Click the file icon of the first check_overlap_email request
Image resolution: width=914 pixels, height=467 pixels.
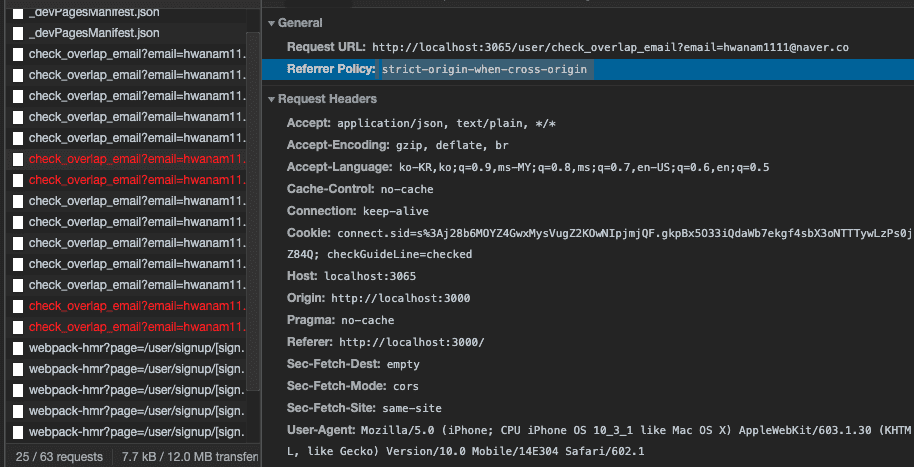(x=18, y=54)
